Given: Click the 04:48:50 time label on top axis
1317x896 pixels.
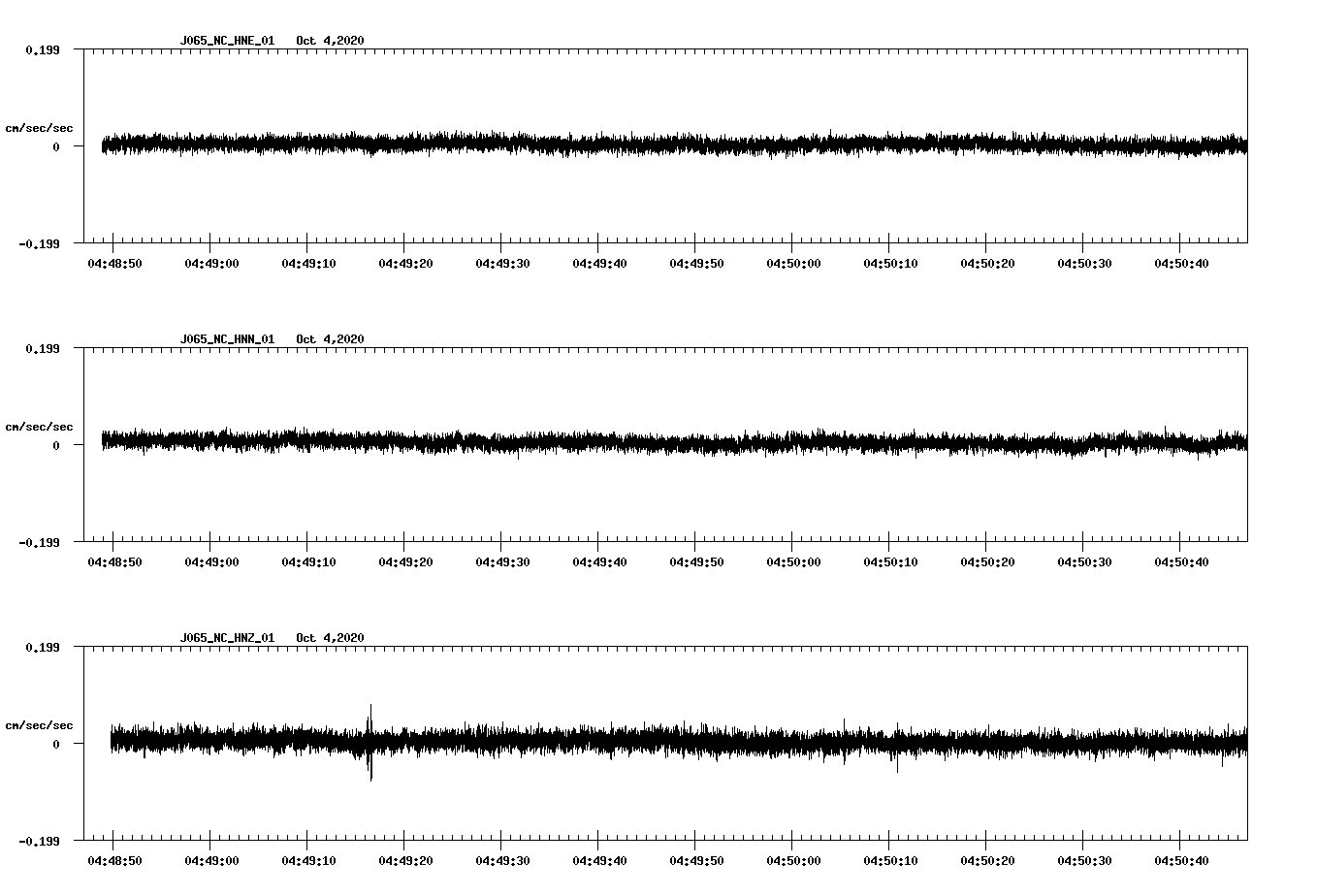Looking at the screenshot, I should point(116,261).
